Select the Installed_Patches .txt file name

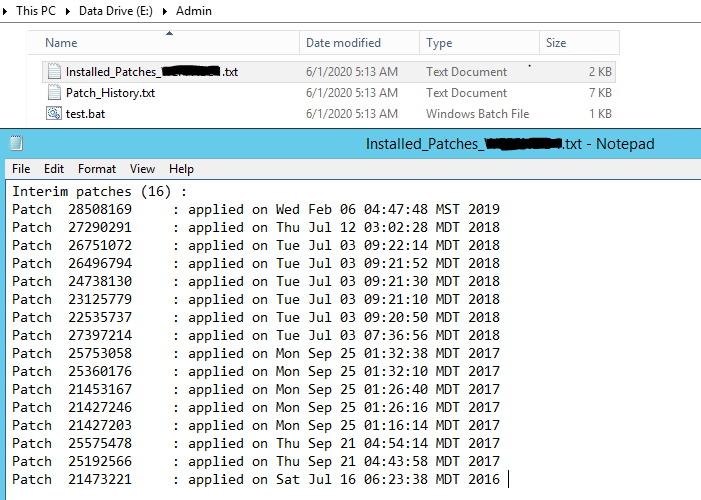[x=152, y=72]
